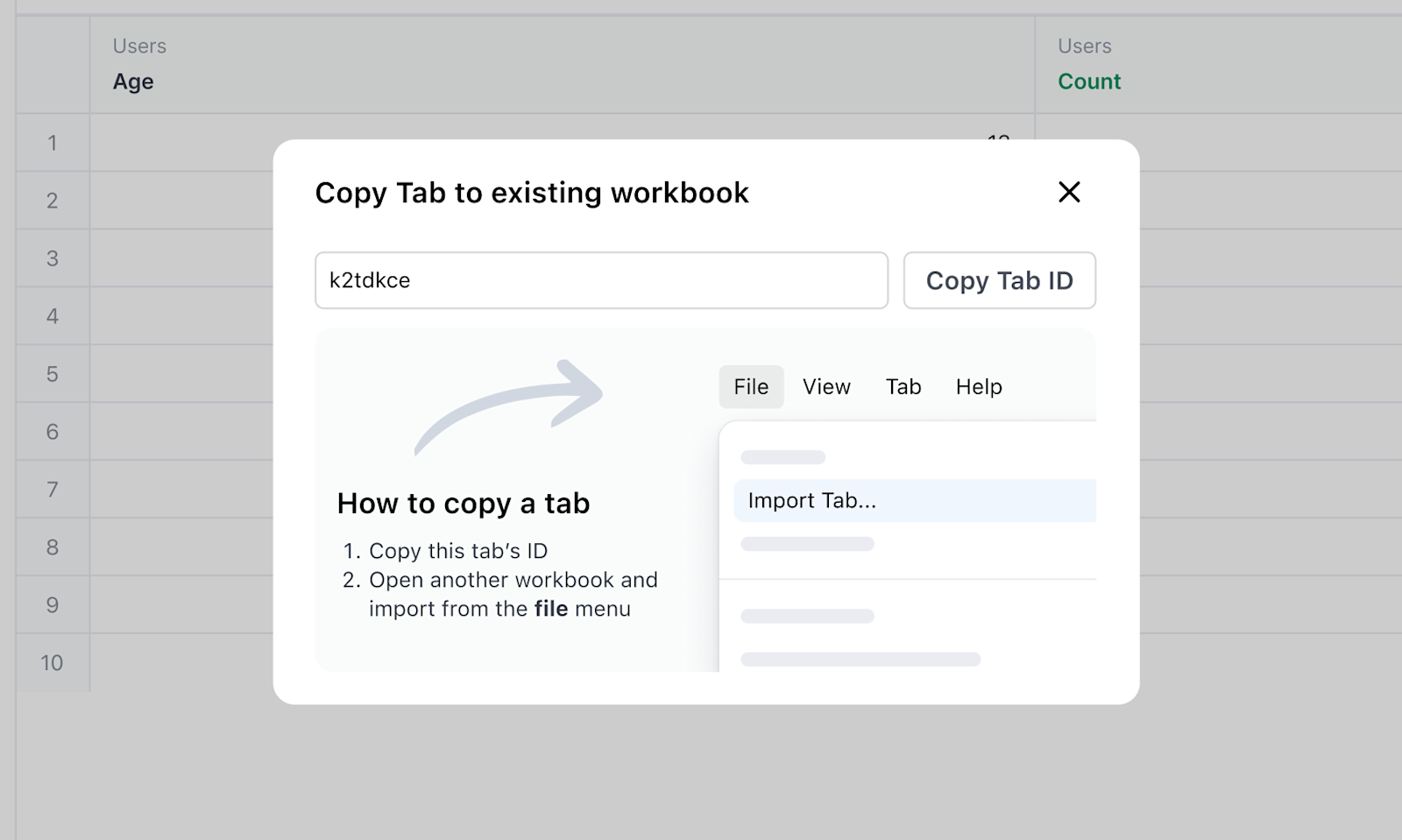Open the View menu

coord(825,386)
